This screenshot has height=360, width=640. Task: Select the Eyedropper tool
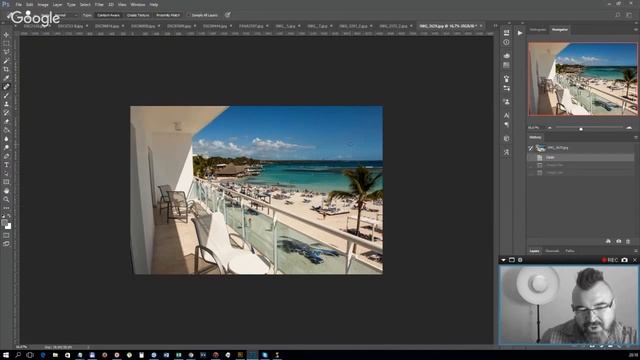pyautogui.click(x=6, y=78)
